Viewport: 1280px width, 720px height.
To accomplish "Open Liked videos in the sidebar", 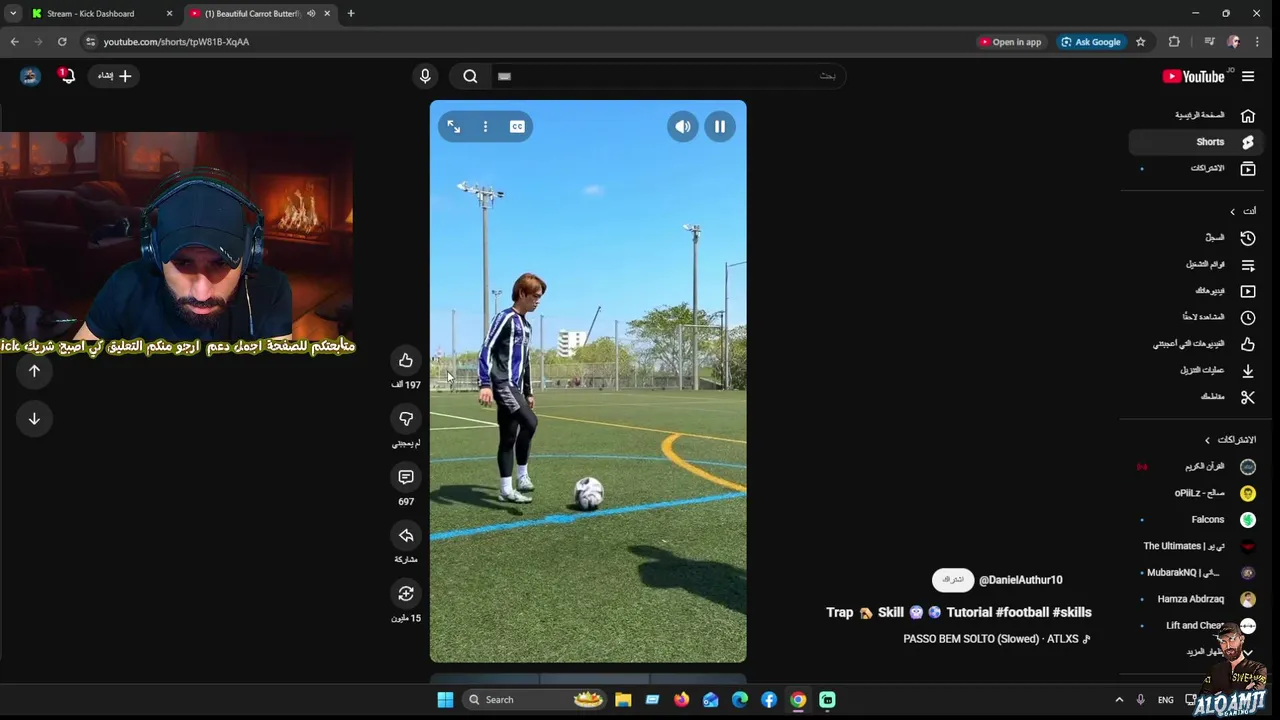I will [x=1197, y=344].
